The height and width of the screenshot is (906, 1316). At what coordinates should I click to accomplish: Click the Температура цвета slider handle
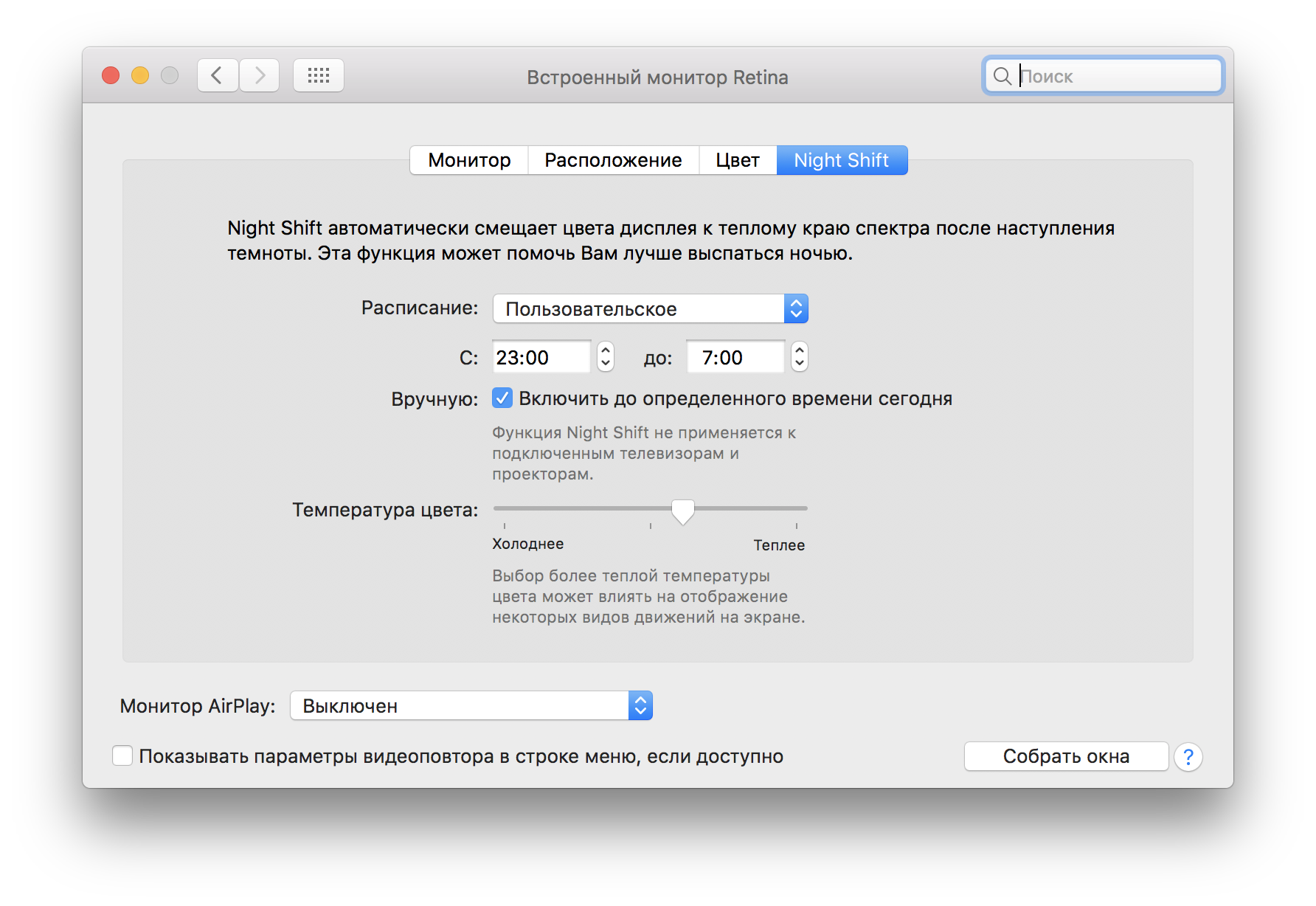(x=683, y=511)
